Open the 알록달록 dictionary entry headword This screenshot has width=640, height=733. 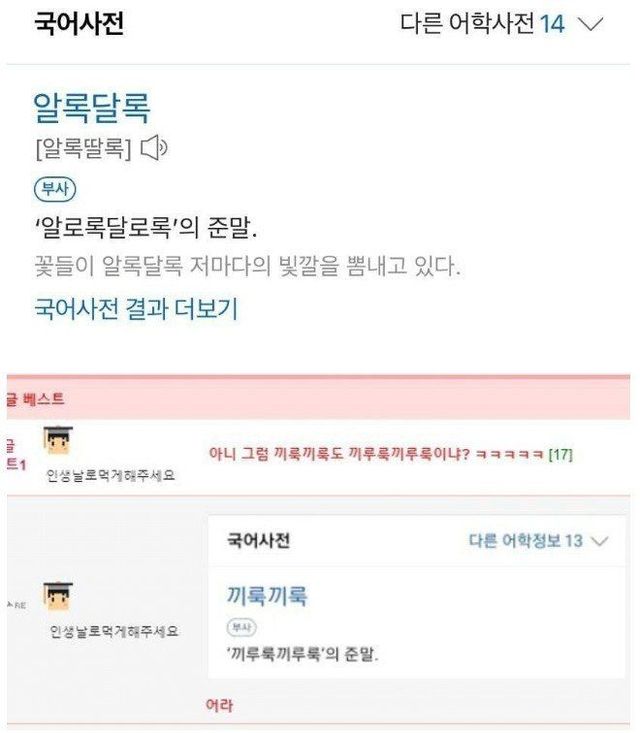[x=92, y=108]
